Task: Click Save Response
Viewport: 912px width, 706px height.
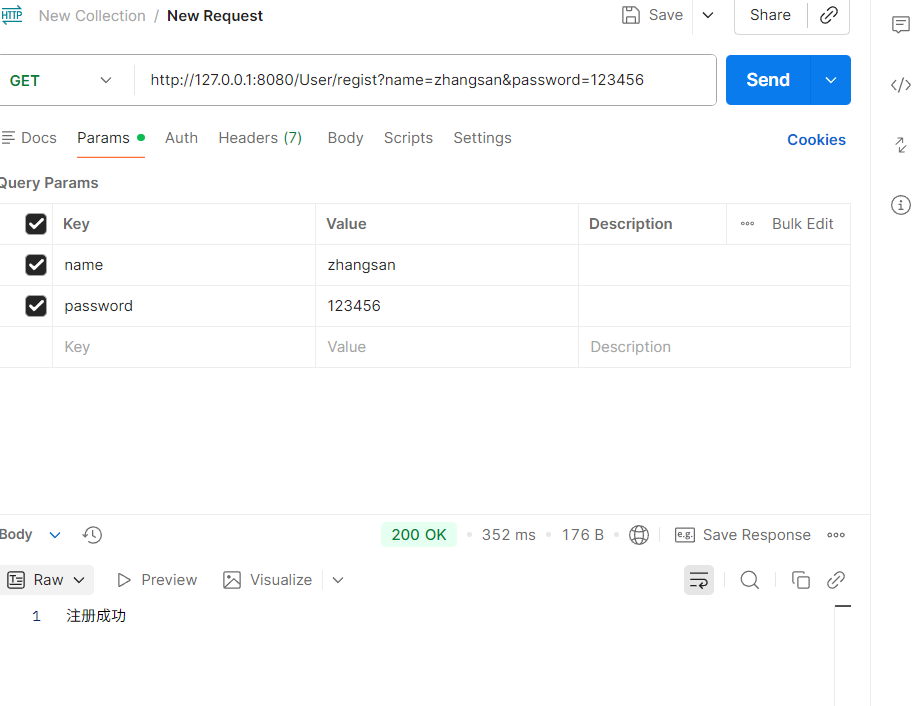Action: 743,535
